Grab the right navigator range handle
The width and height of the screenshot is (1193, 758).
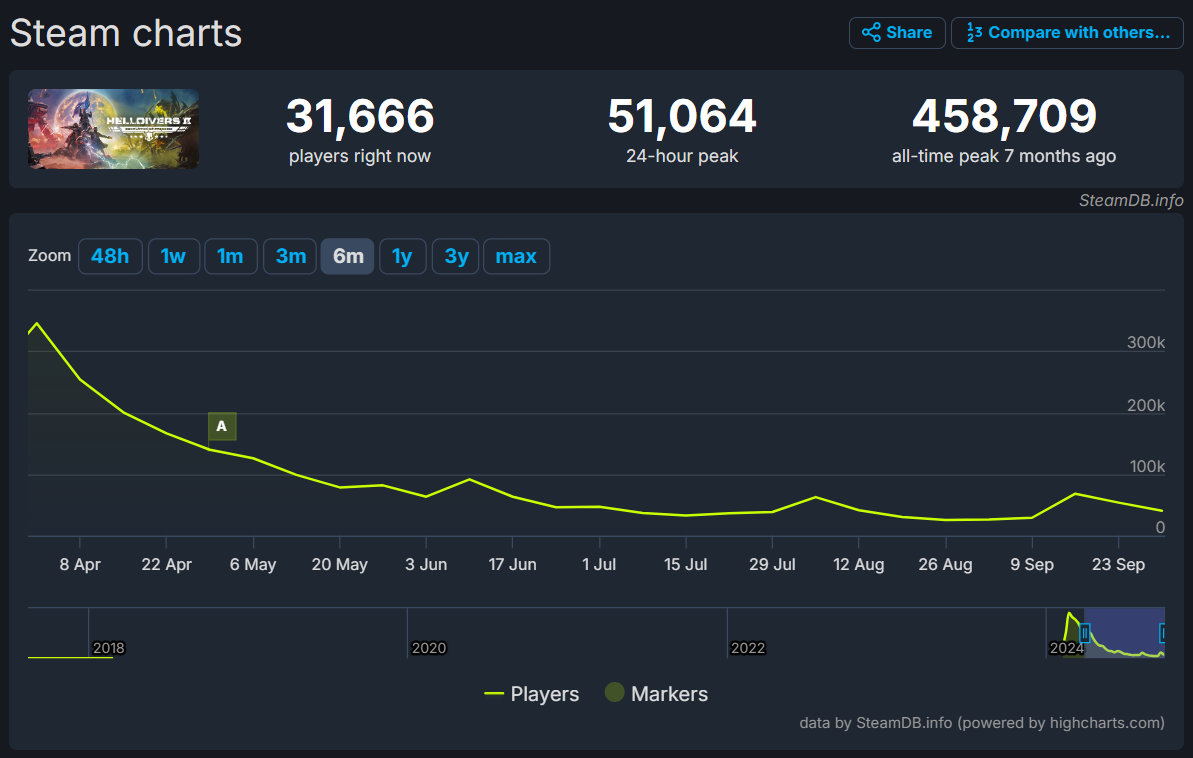[1162, 633]
